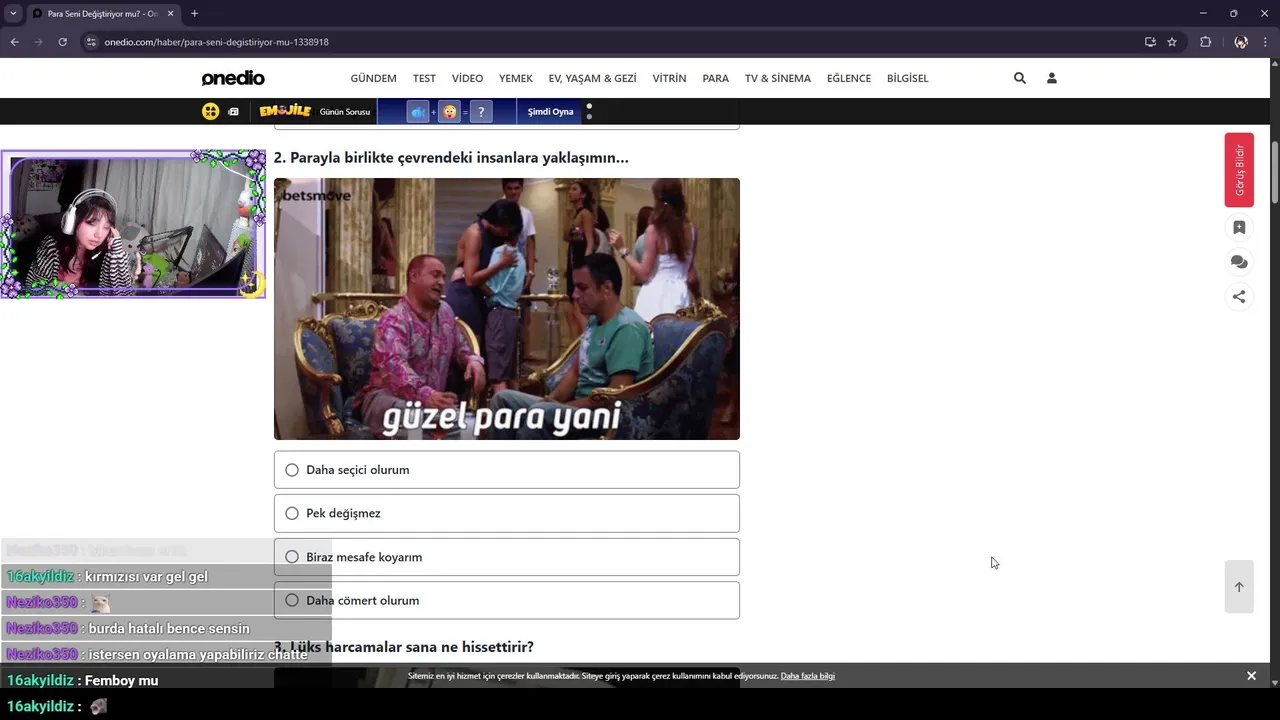Screen dimensions: 1280x720
Task: Open the "Daha fazla bilgi" cookie link
Action: [x=808, y=676]
